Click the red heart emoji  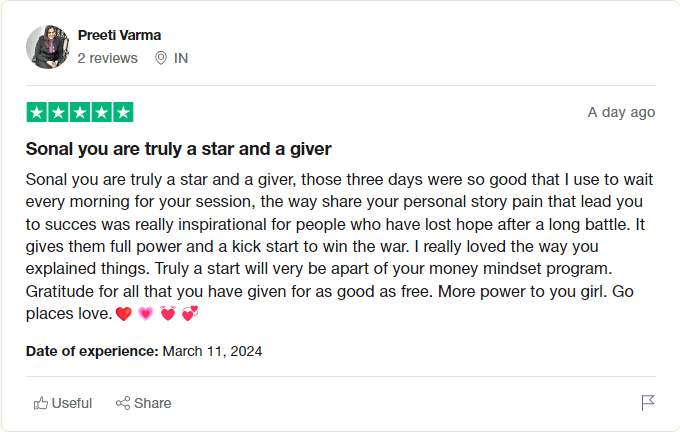pos(124,316)
